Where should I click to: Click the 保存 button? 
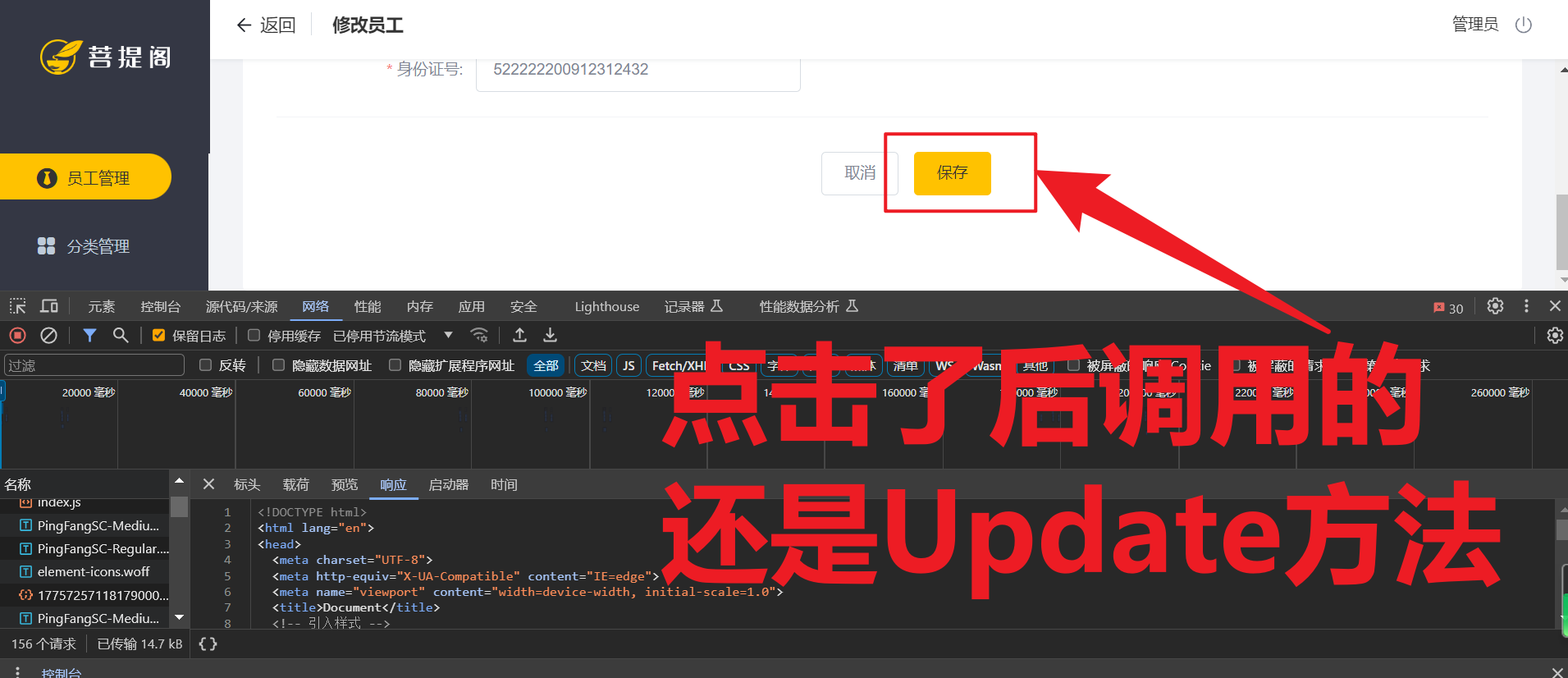coord(953,173)
